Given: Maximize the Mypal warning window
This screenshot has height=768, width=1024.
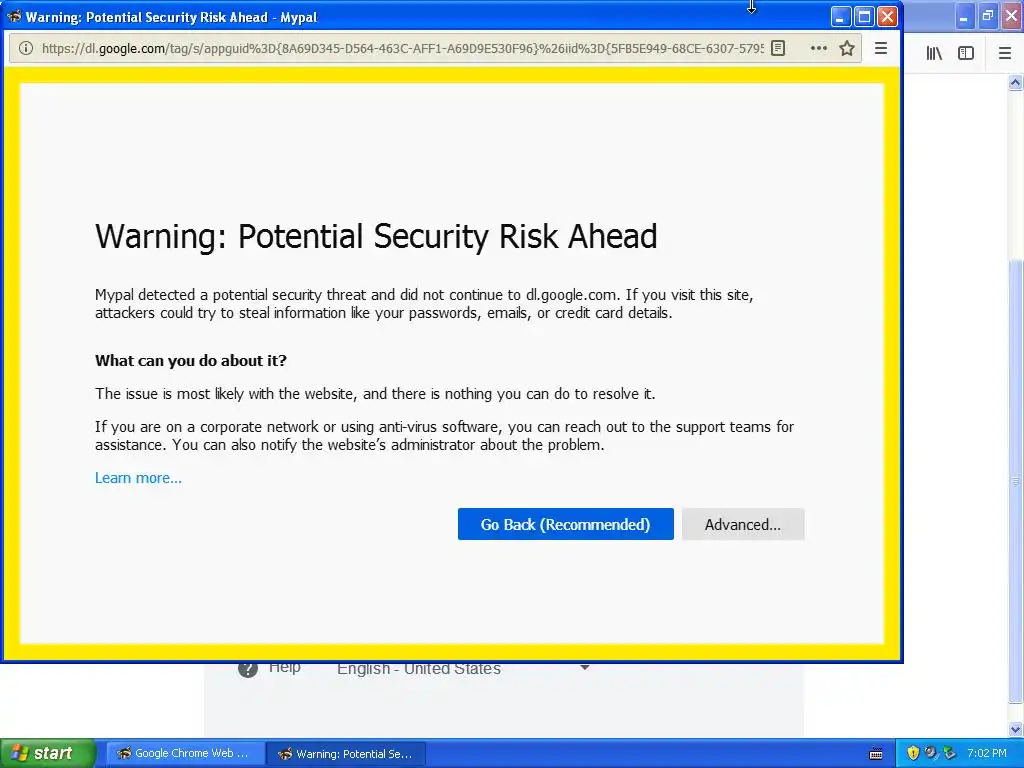Looking at the screenshot, I should [864, 17].
